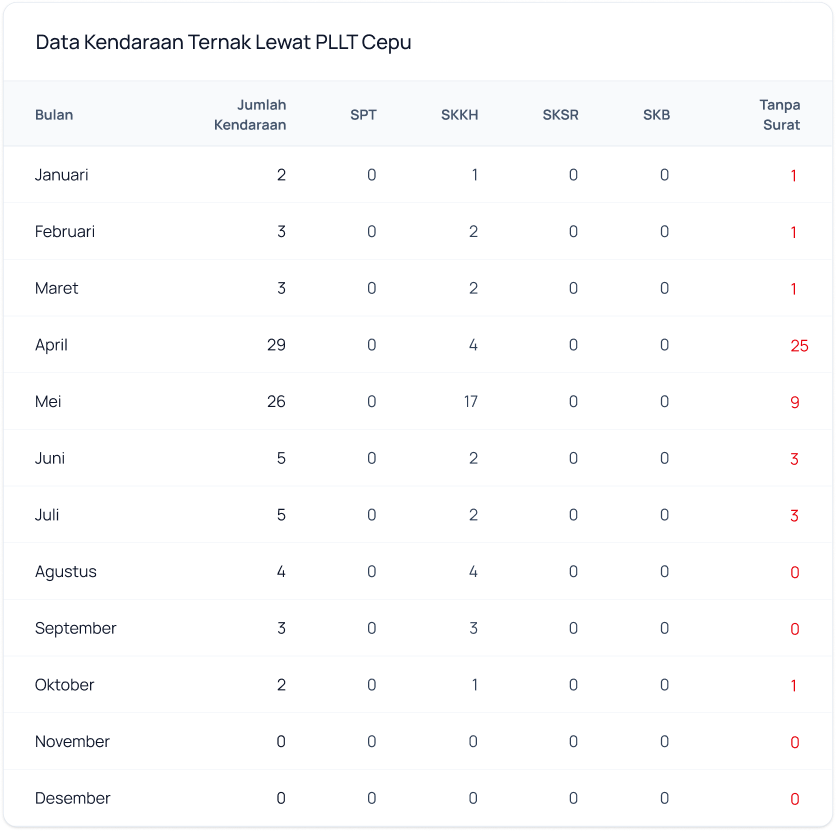The image size is (836, 831).
Task: Select the Oktober row label
Action: pos(65,685)
